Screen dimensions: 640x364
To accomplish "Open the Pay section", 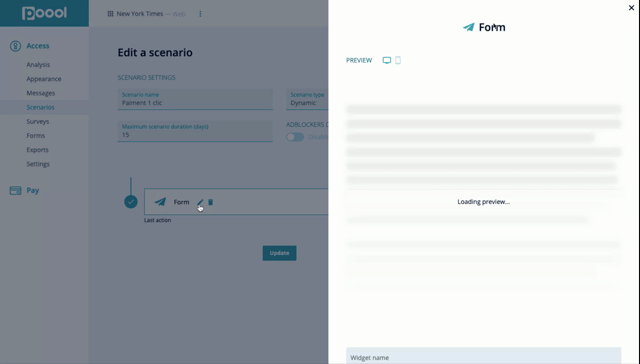I will (x=33, y=191).
